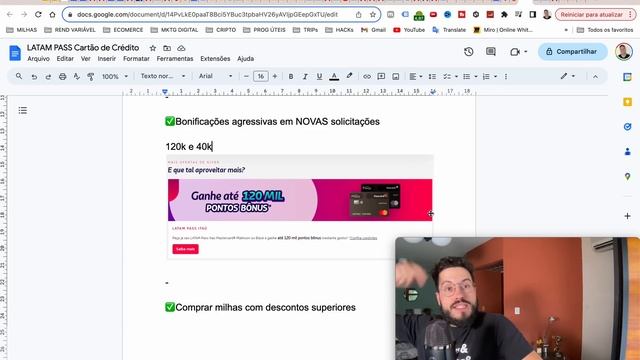Open the Gmail bookmark
This screenshot has height=360, width=640.
pos(373,30)
